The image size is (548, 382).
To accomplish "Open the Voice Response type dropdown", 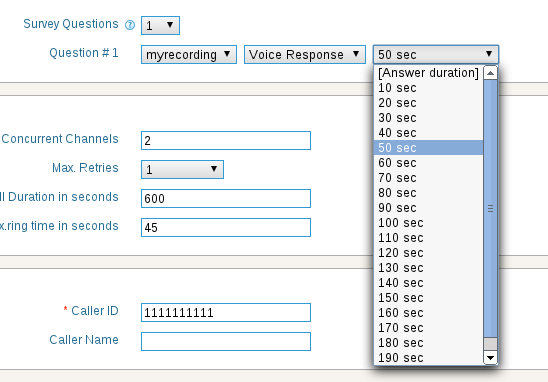I will pos(305,55).
